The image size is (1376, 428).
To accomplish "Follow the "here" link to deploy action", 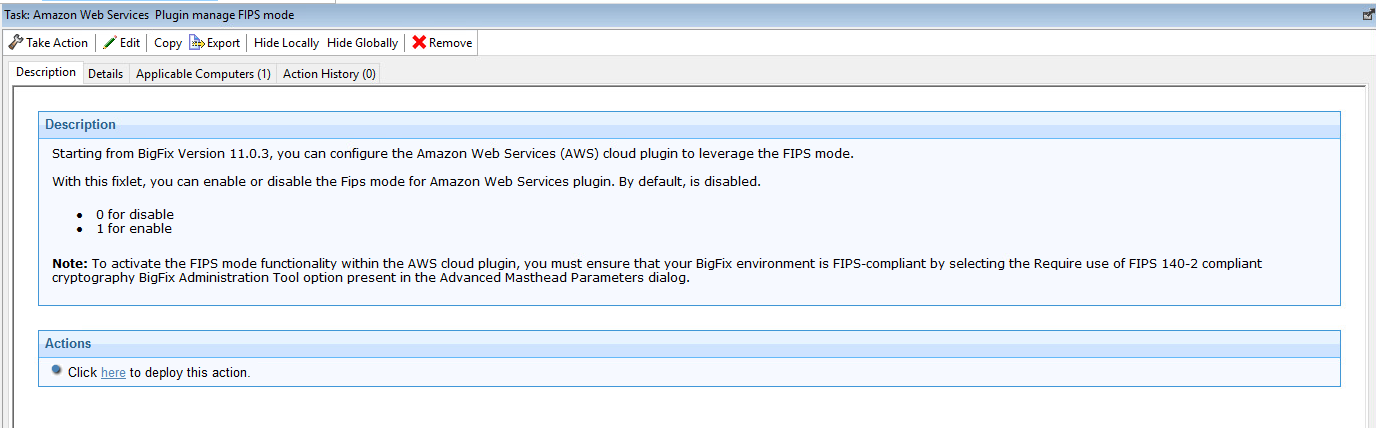I will pos(113,373).
